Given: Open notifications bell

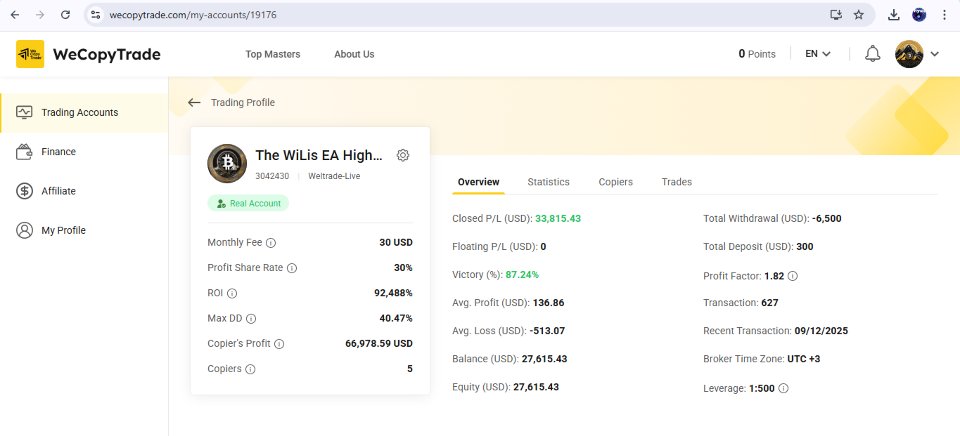Looking at the screenshot, I should [x=872, y=54].
